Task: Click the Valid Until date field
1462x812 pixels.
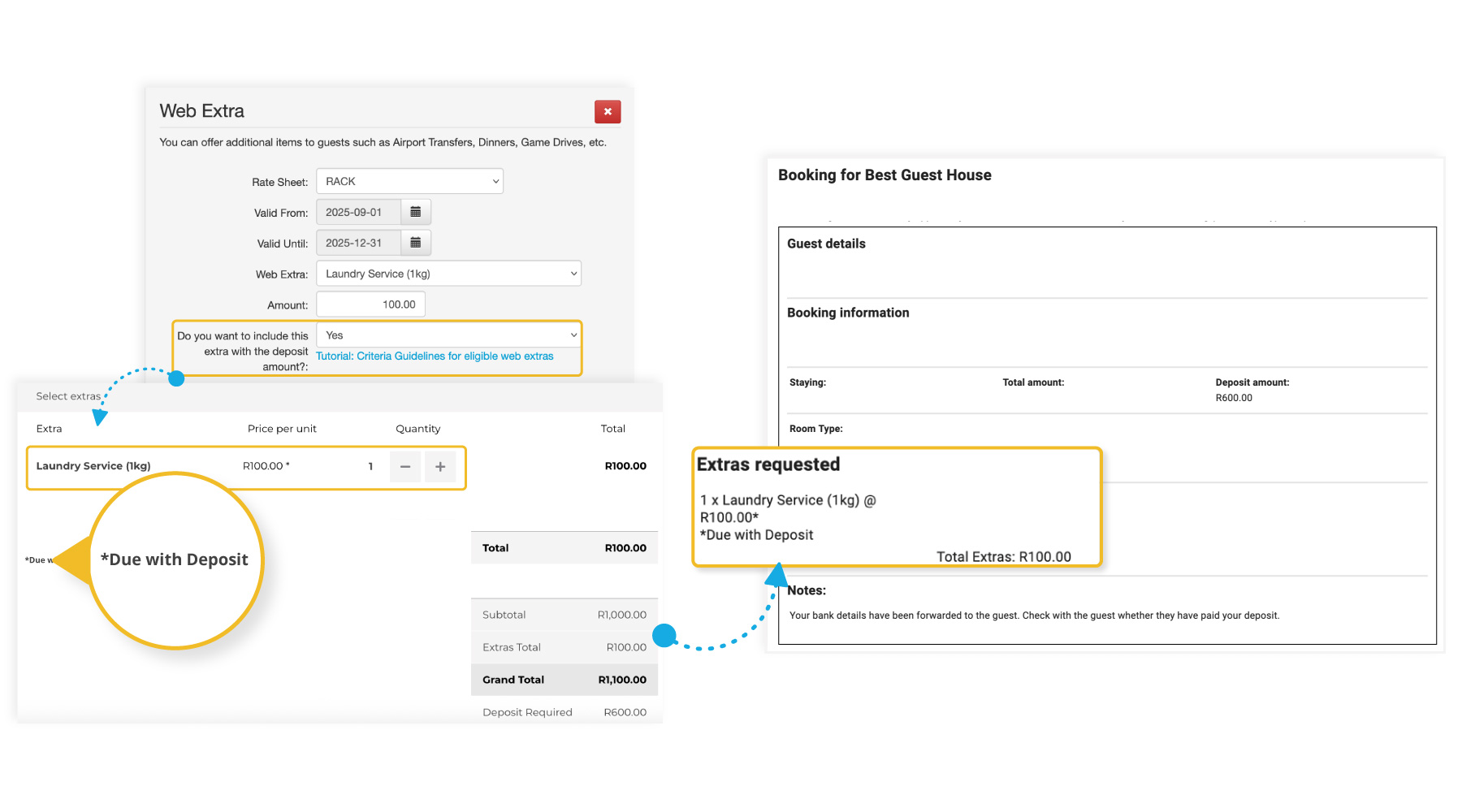Action: [358, 243]
